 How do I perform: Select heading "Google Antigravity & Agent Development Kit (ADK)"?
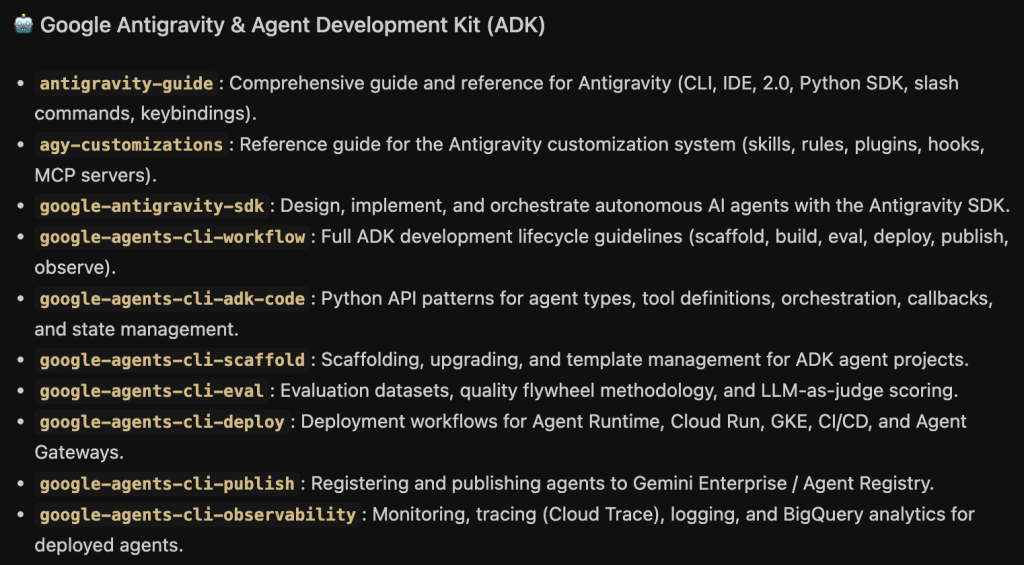click(x=293, y=25)
